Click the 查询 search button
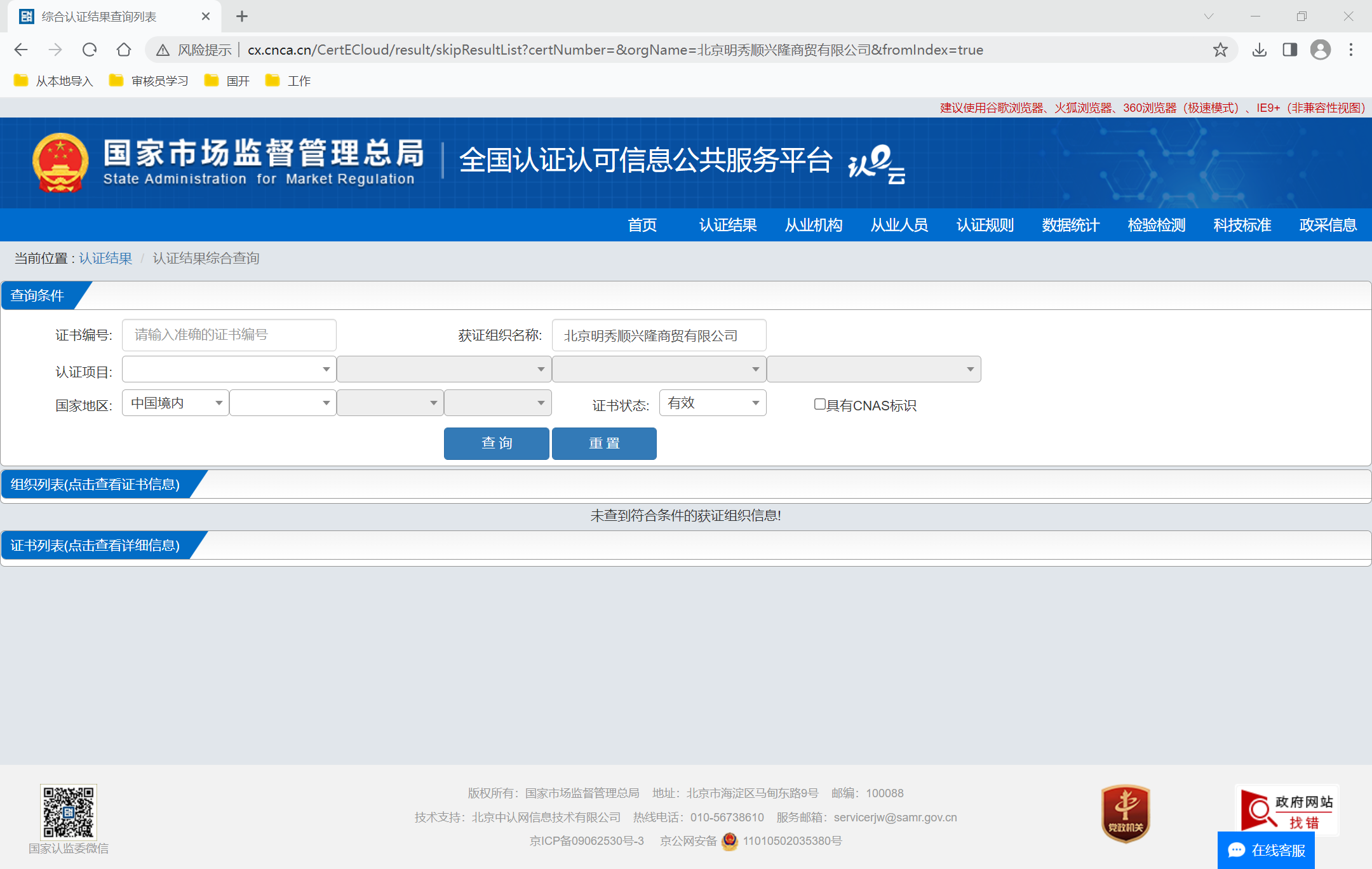 click(x=496, y=443)
